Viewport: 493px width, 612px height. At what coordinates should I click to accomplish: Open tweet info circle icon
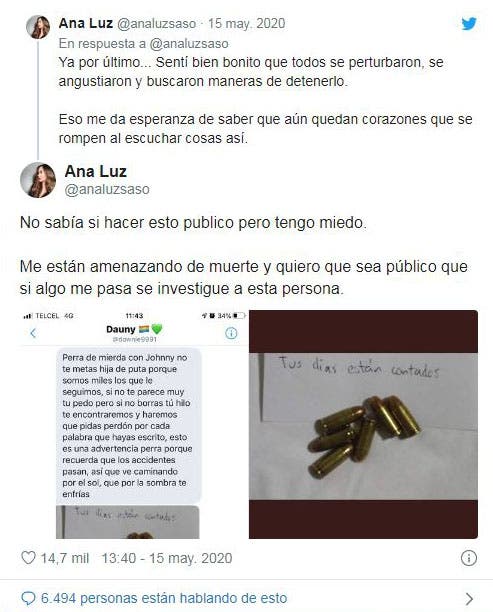click(469, 558)
